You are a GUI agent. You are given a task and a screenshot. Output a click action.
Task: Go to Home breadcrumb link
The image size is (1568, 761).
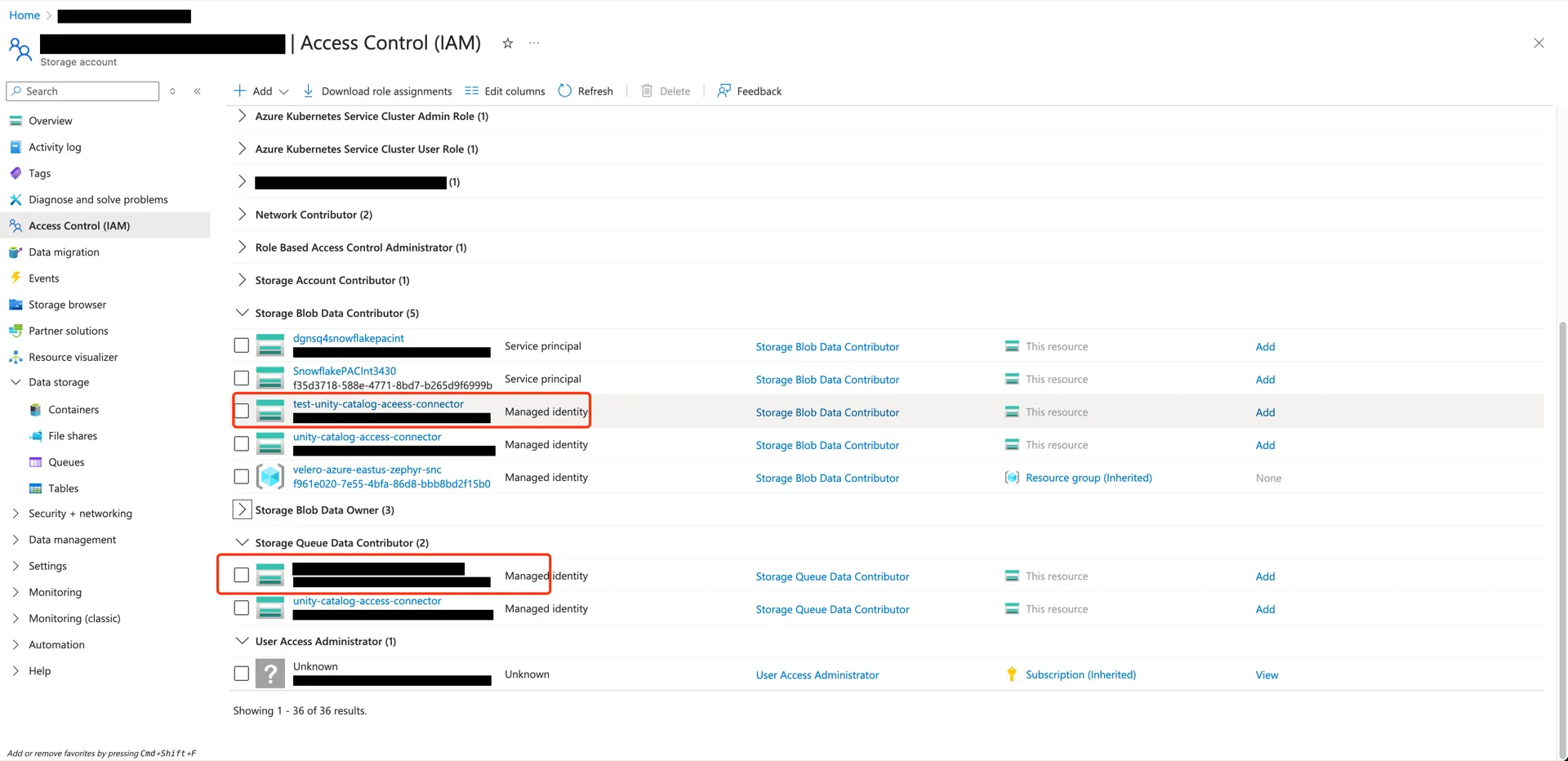pyautogui.click(x=24, y=16)
